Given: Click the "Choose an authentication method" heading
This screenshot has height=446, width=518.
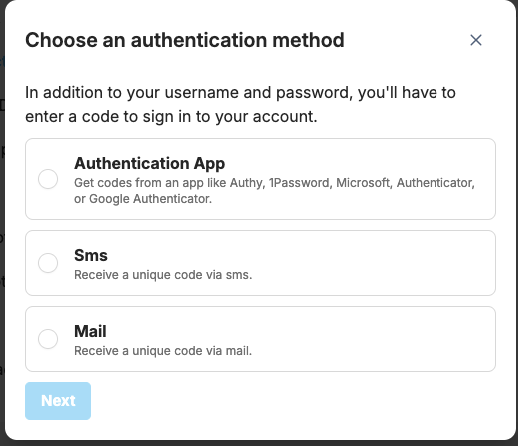Looking at the screenshot, I should (185, 40).
